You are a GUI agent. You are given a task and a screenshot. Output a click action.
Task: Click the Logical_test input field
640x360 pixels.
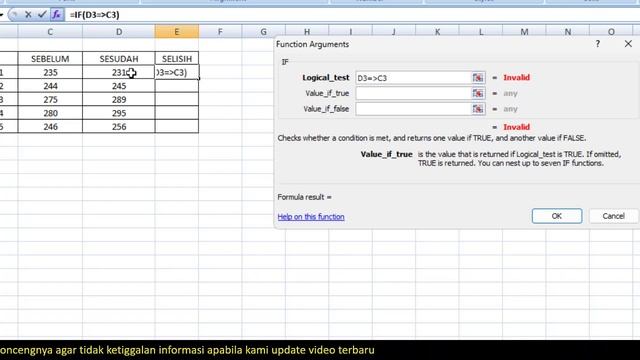click(413, 78)
